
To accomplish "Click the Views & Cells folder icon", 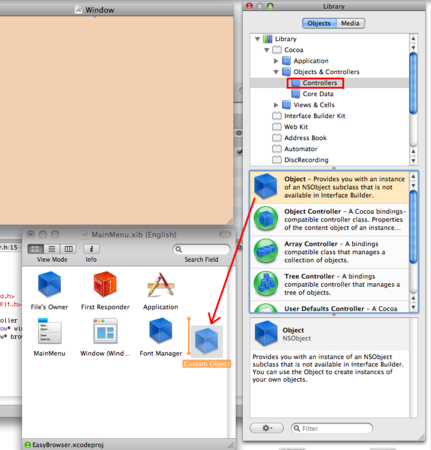I will click(x=286, y=105).
